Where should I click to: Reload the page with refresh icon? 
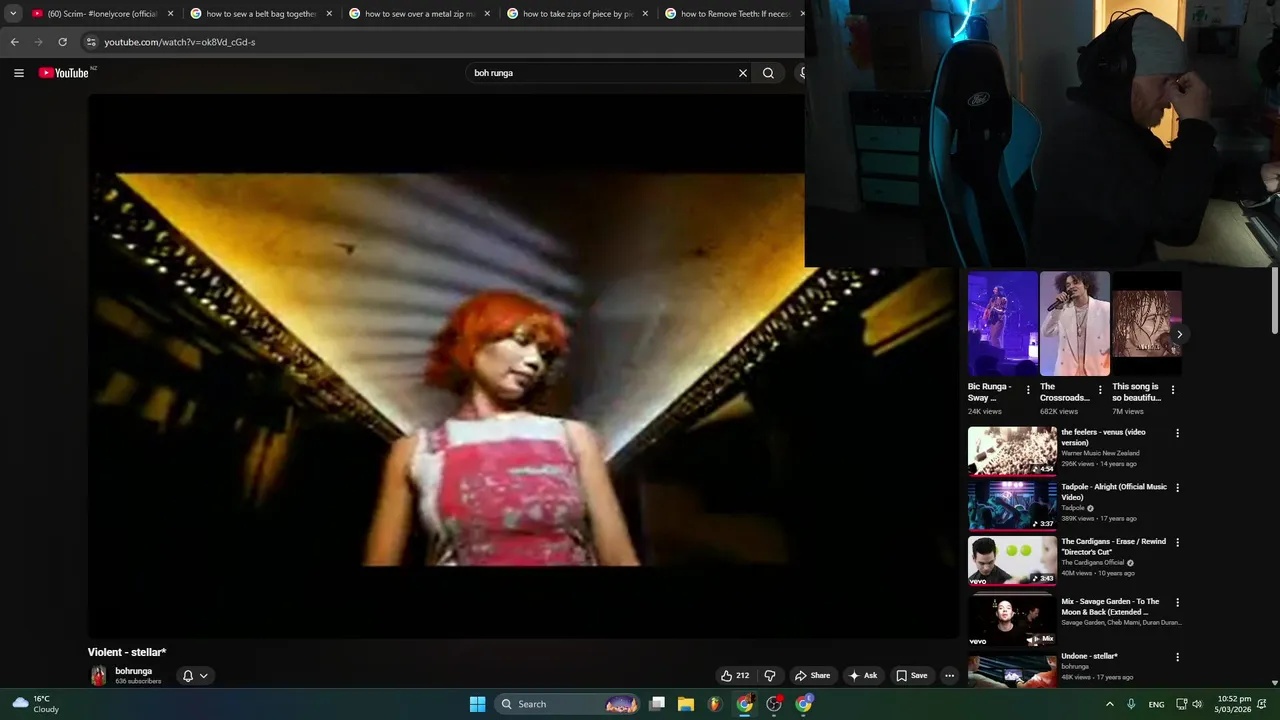click(x=62, y=42)
